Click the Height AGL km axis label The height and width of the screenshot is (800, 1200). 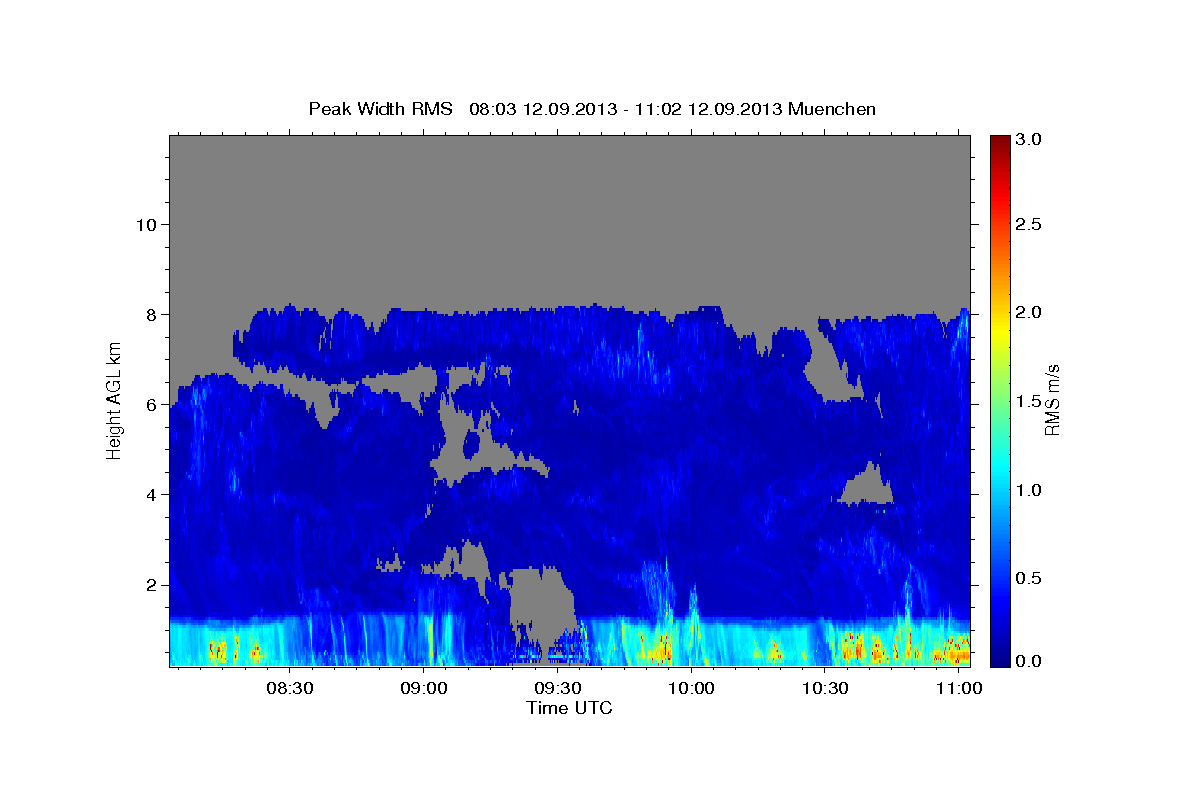114,401
